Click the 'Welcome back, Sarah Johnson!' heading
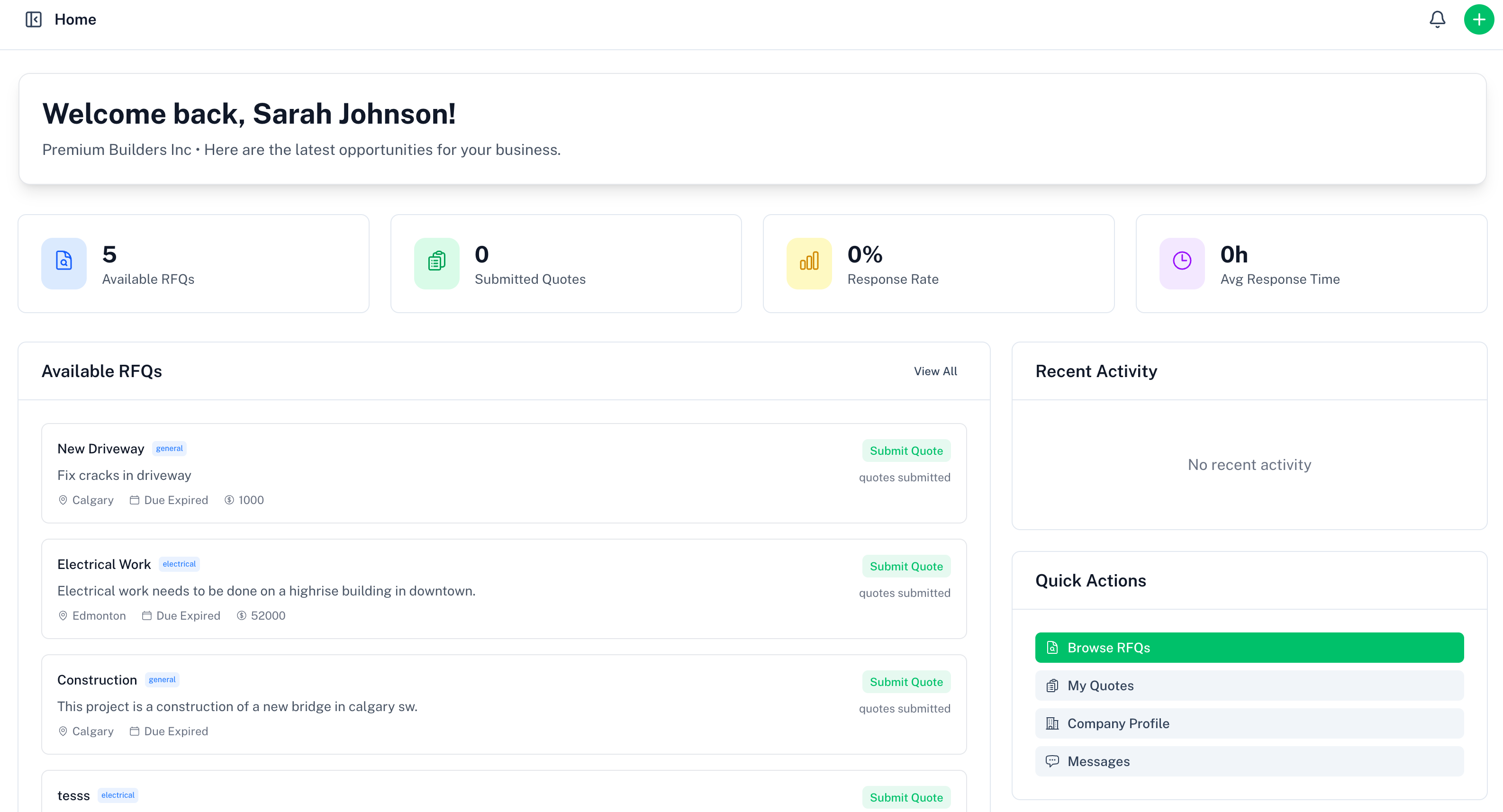This screenshot has height=812, width=1503. 249,113
